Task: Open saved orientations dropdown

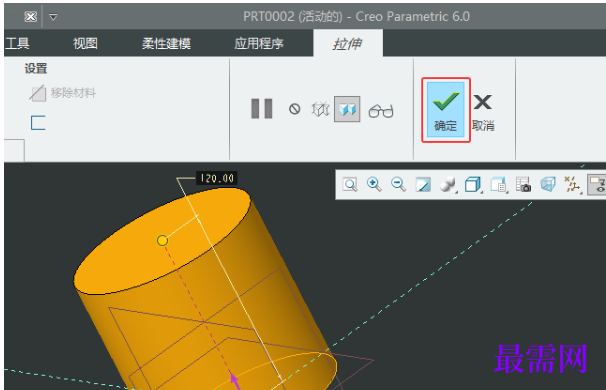Action: (498, 184)
